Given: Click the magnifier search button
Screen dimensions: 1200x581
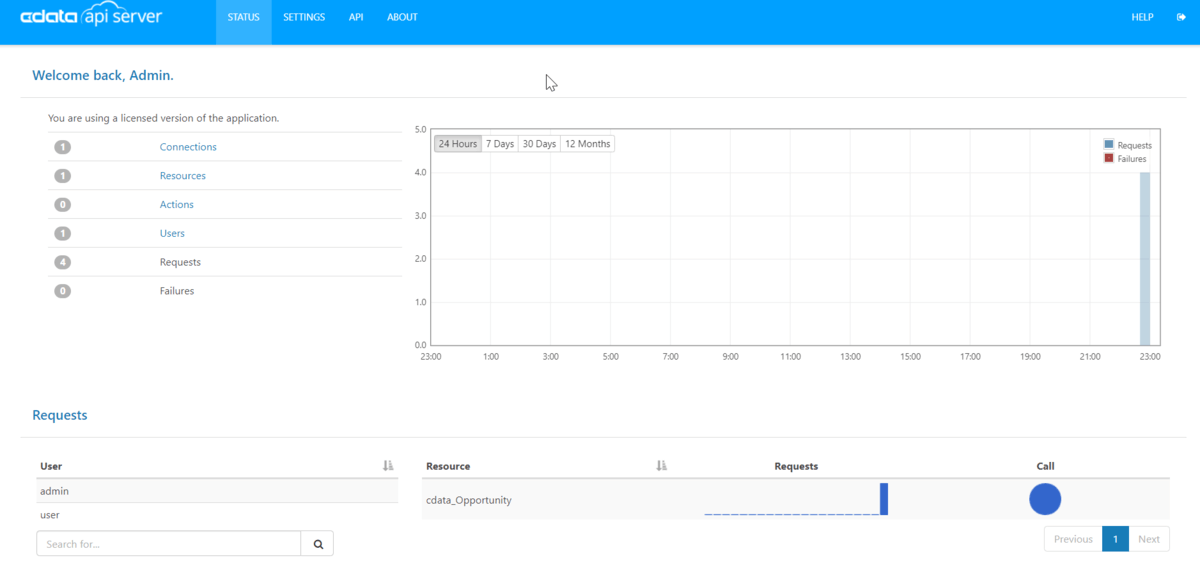Looking at the screenshot, I should point(318,543).
